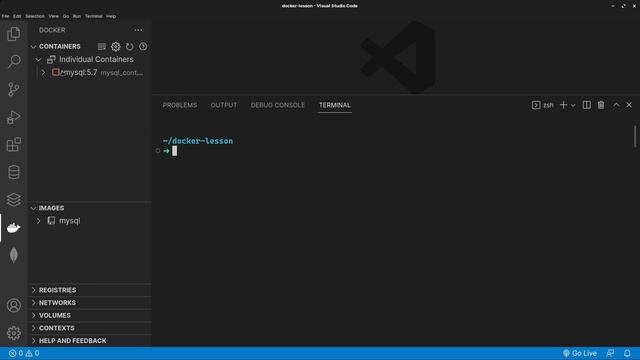Refresh the Containers list

[x=129, y=47]
